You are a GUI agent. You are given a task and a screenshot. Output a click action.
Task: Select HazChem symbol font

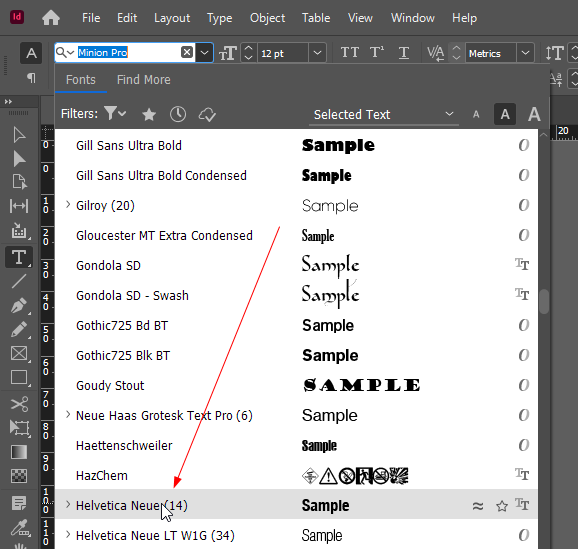pyautogui.click(x=296, y=476)
